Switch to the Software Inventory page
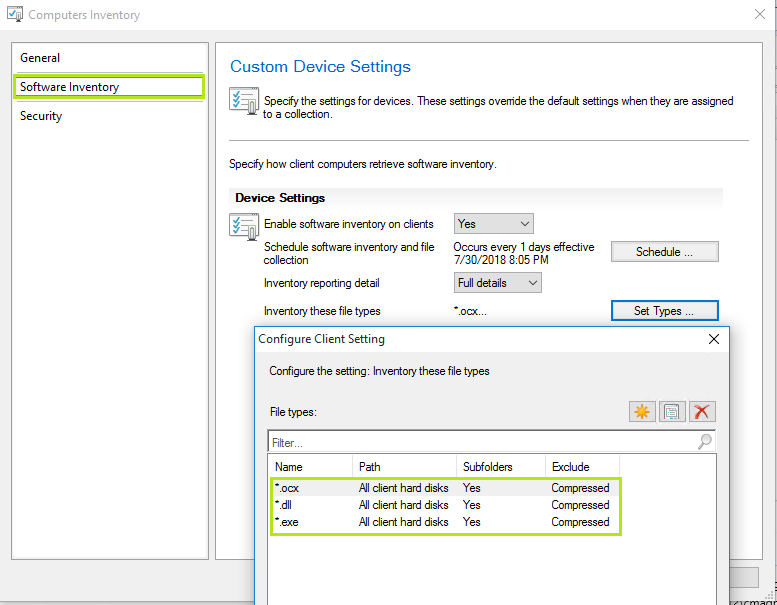Image resolution: width=777 pixels, height=605 pixels. coord(69,87)
